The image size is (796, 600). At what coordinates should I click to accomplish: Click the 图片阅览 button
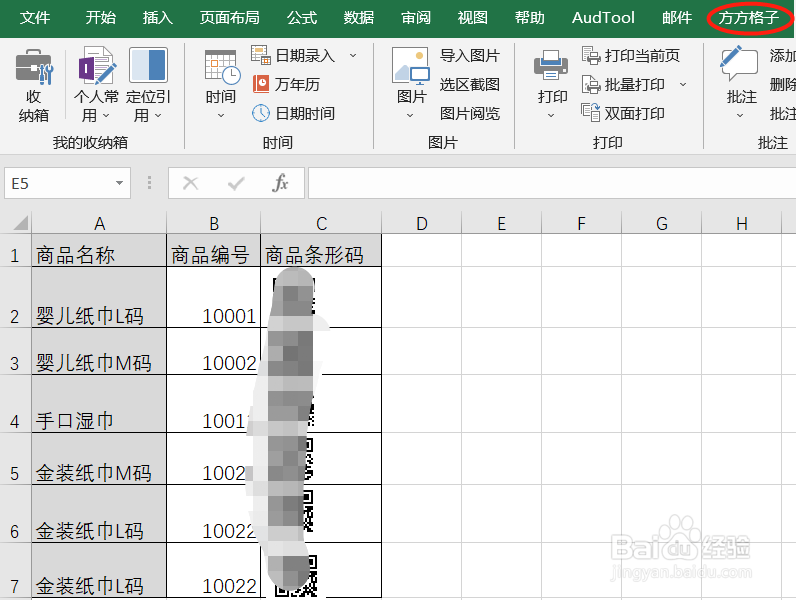[x=470, y=113]
